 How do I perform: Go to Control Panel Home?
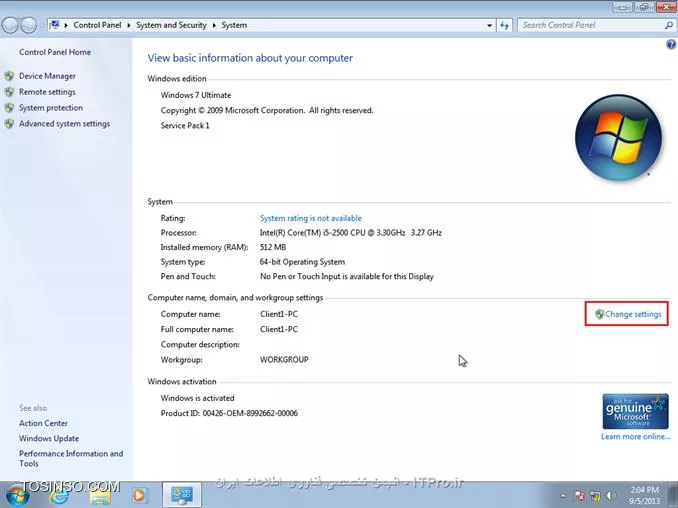(x=55, y=52)
